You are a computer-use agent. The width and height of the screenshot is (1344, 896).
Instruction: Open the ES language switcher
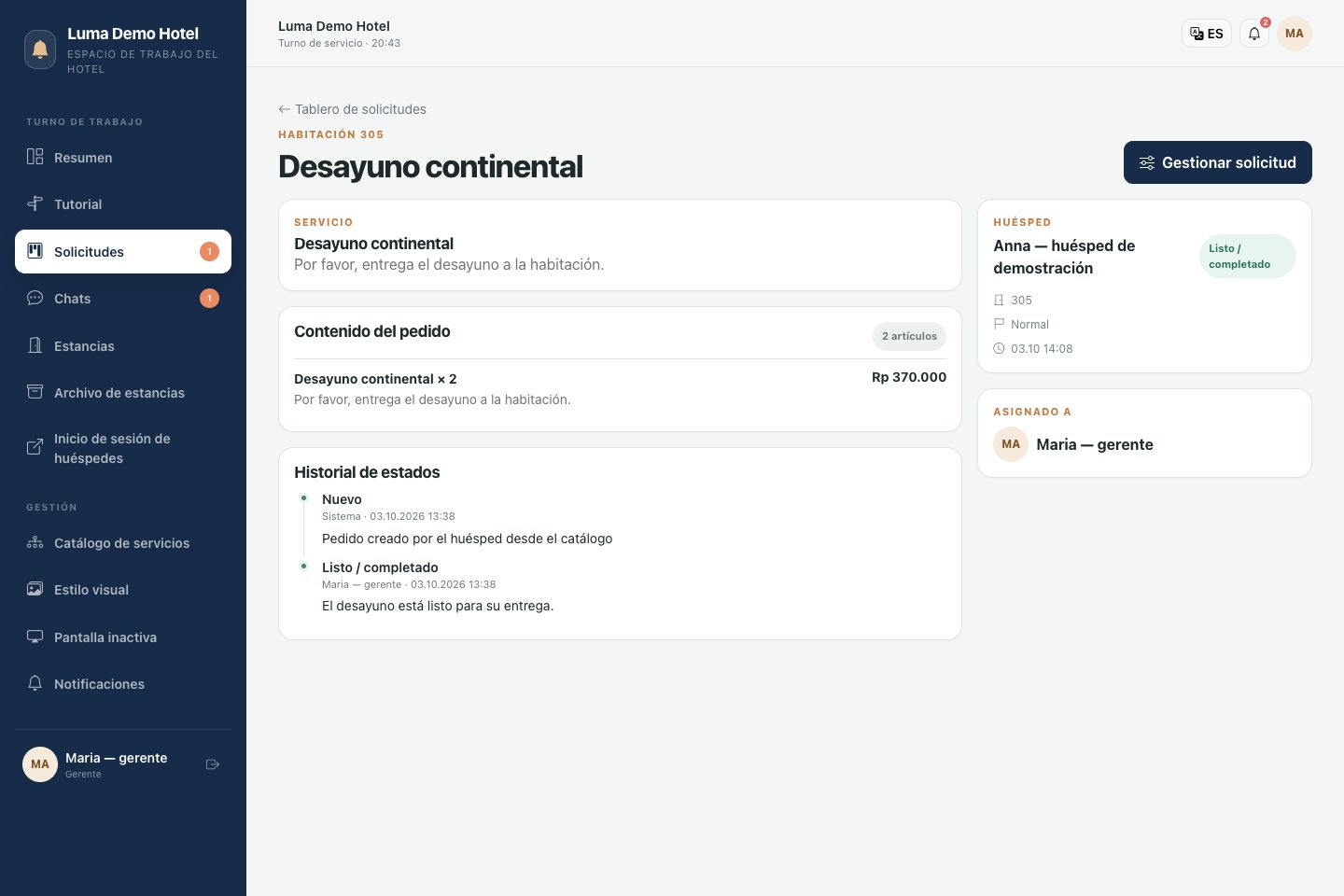1207,34
